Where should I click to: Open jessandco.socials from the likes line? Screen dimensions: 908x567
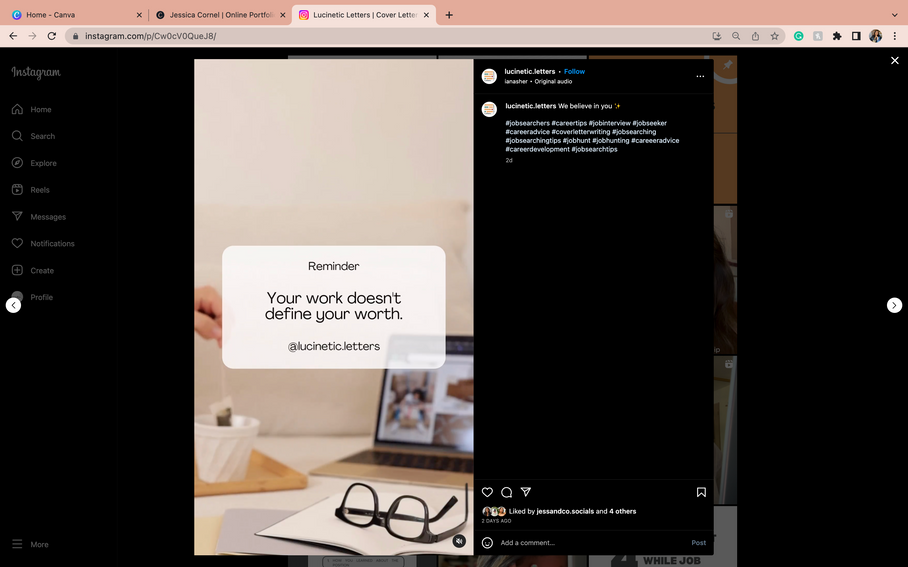[565, 511]
